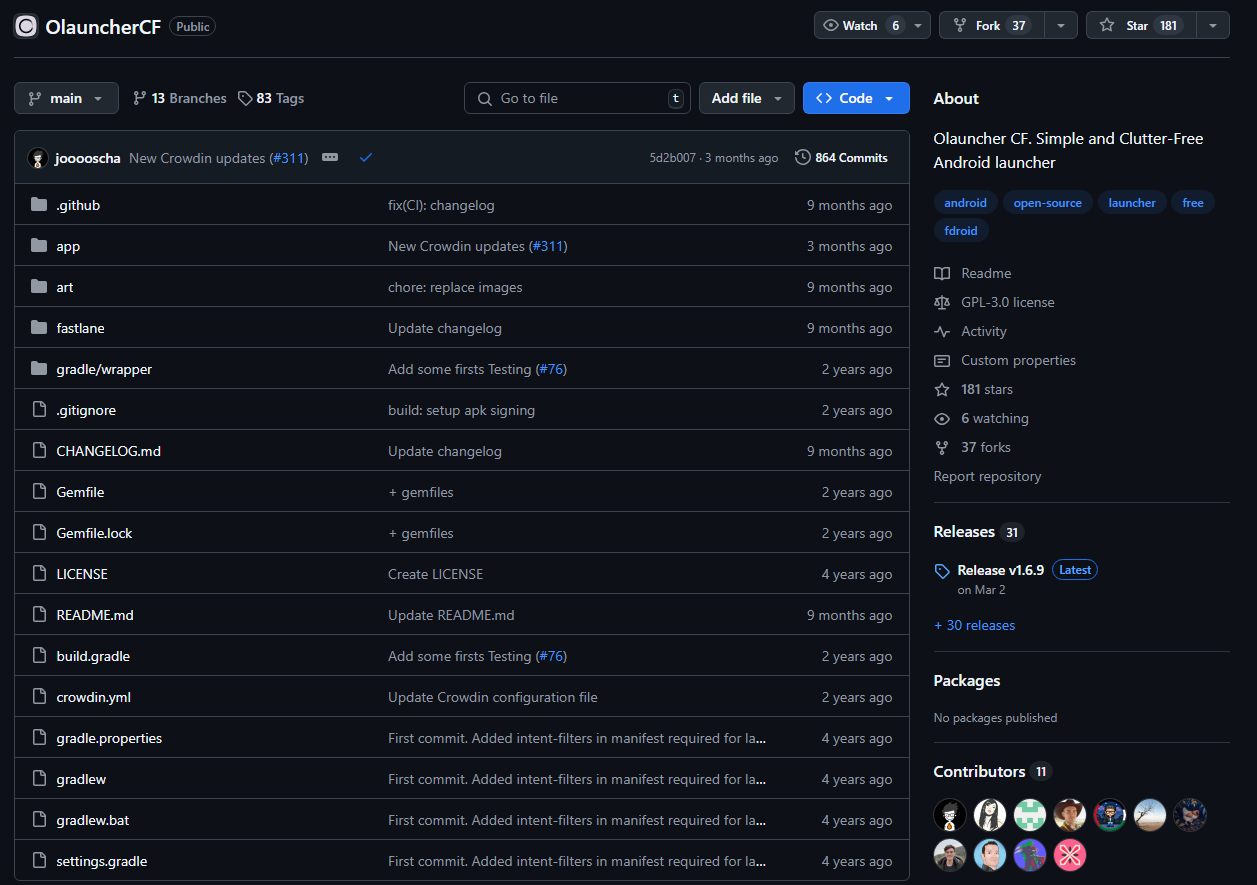Open the Fork options dropdown arrow
This screenshot has height=885, width=1257.
pyautogui.click(x=1061, y=26)
